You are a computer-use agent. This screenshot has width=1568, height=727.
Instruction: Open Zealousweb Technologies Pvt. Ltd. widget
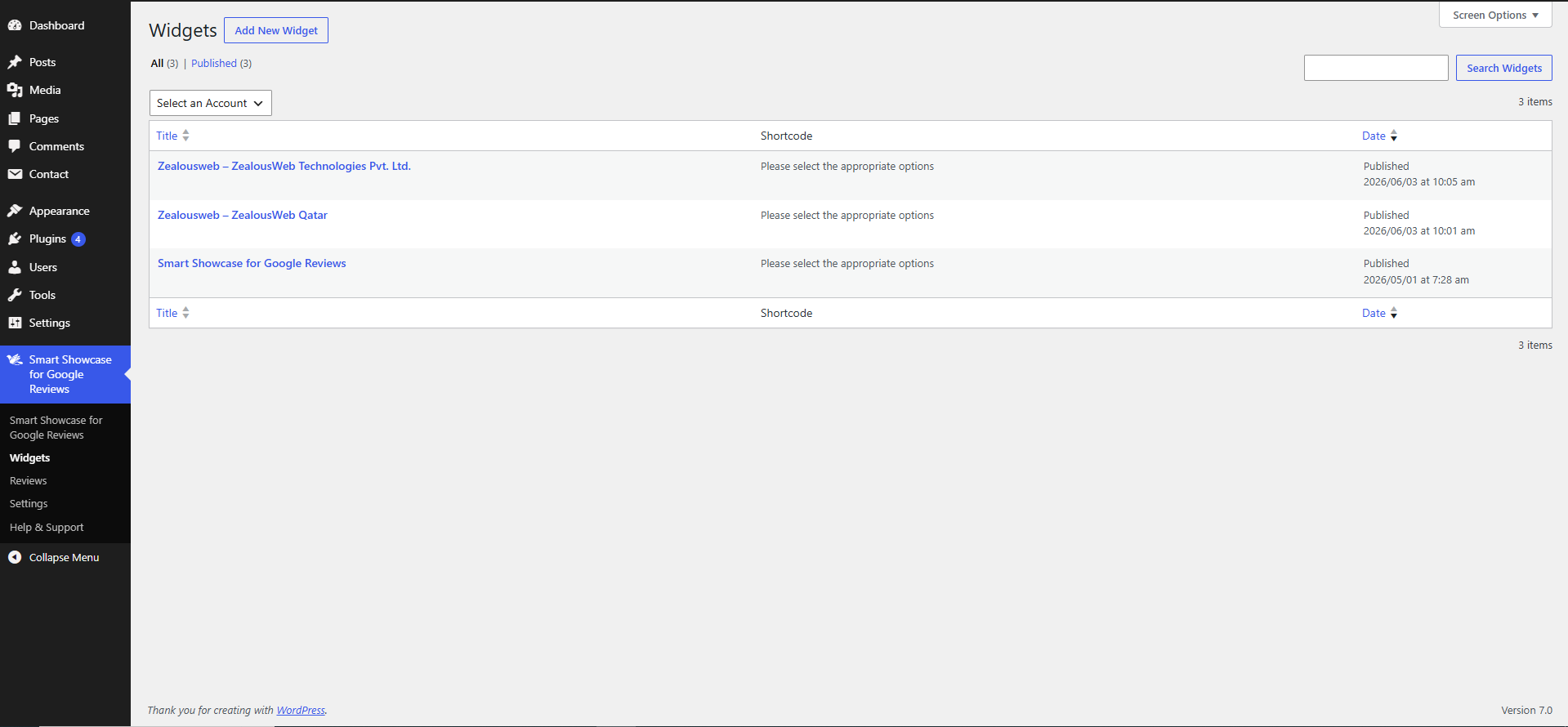point(284,166)
